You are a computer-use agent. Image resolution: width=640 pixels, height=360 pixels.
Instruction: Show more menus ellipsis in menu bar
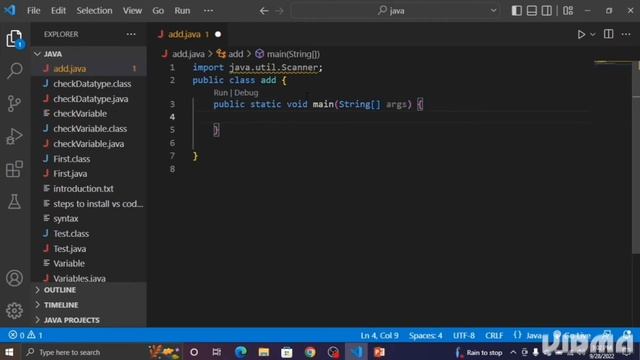point(208,11)
